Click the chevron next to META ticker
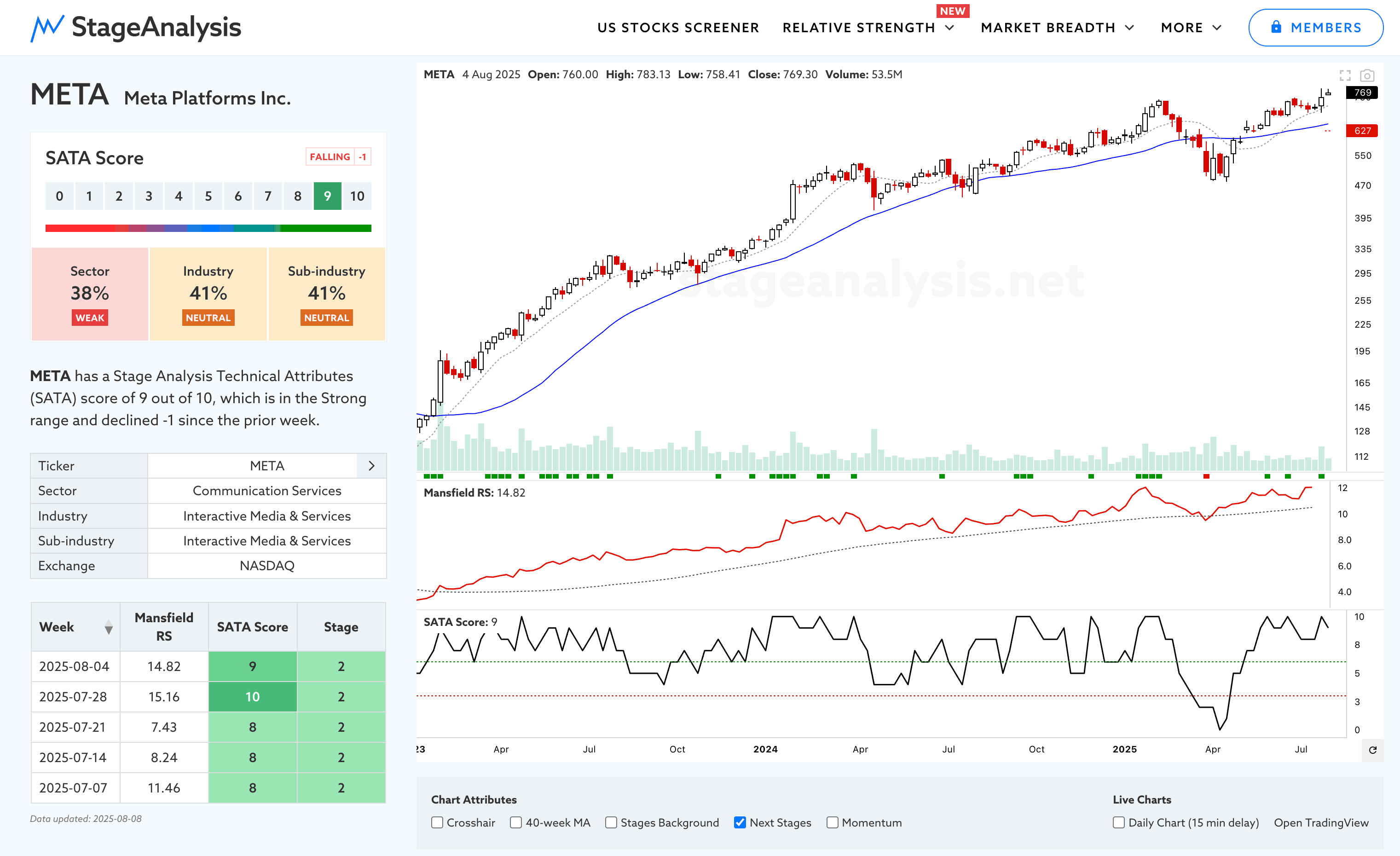Viewport: 1400px width, 856px height. click(371, 466)
